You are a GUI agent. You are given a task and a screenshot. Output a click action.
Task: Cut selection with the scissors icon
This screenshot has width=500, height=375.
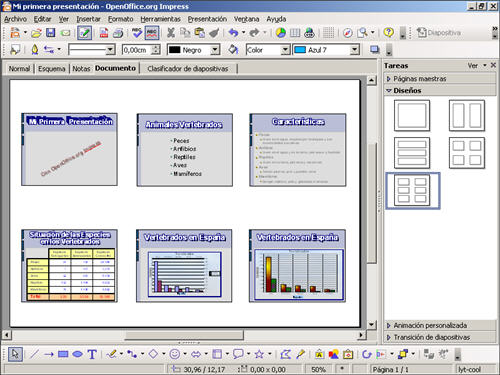[171, 33]
